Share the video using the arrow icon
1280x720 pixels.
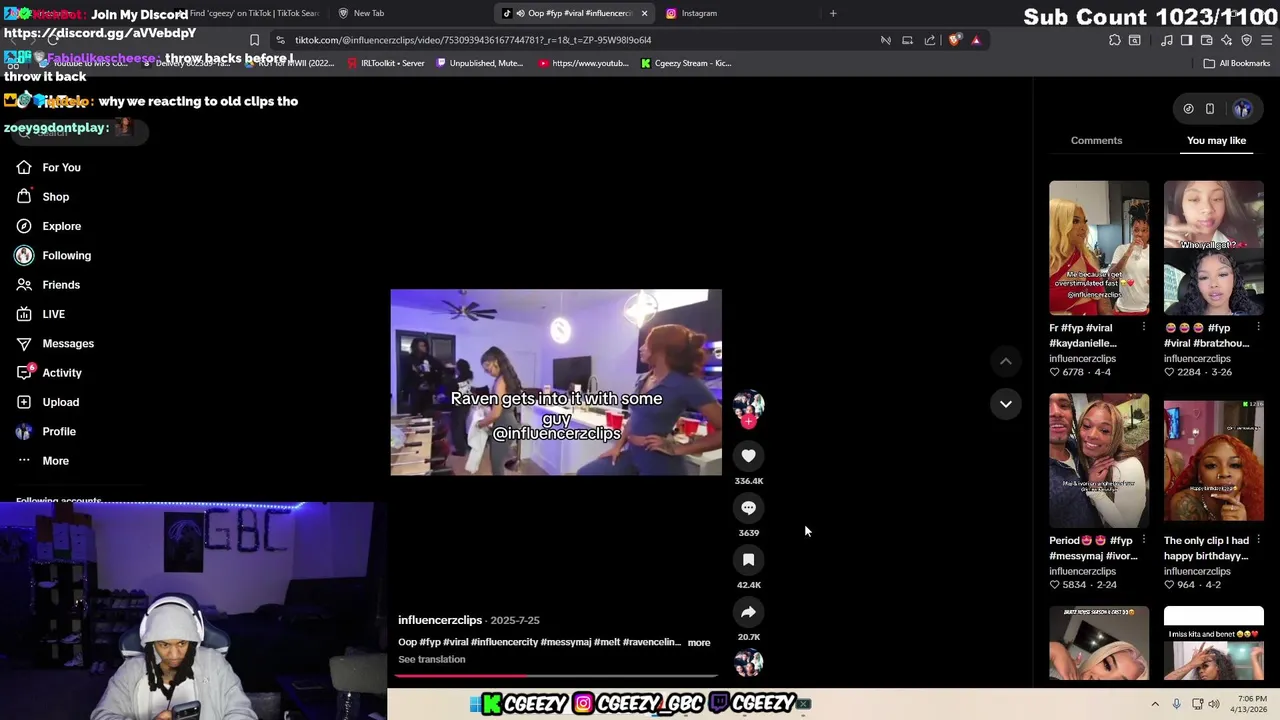click(748, 612)
